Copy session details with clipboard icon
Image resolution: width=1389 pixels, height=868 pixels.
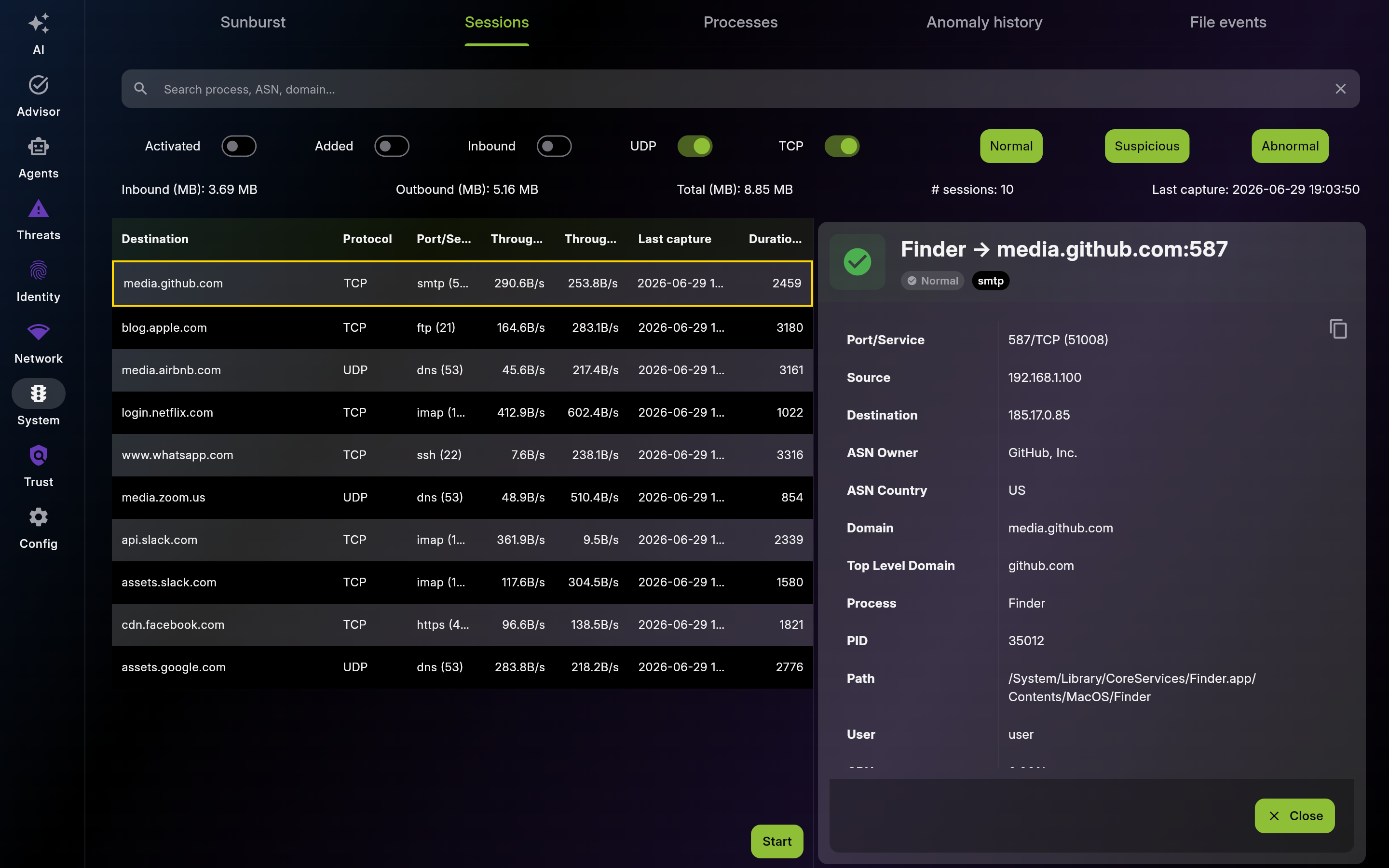(x=1338, y=329)
